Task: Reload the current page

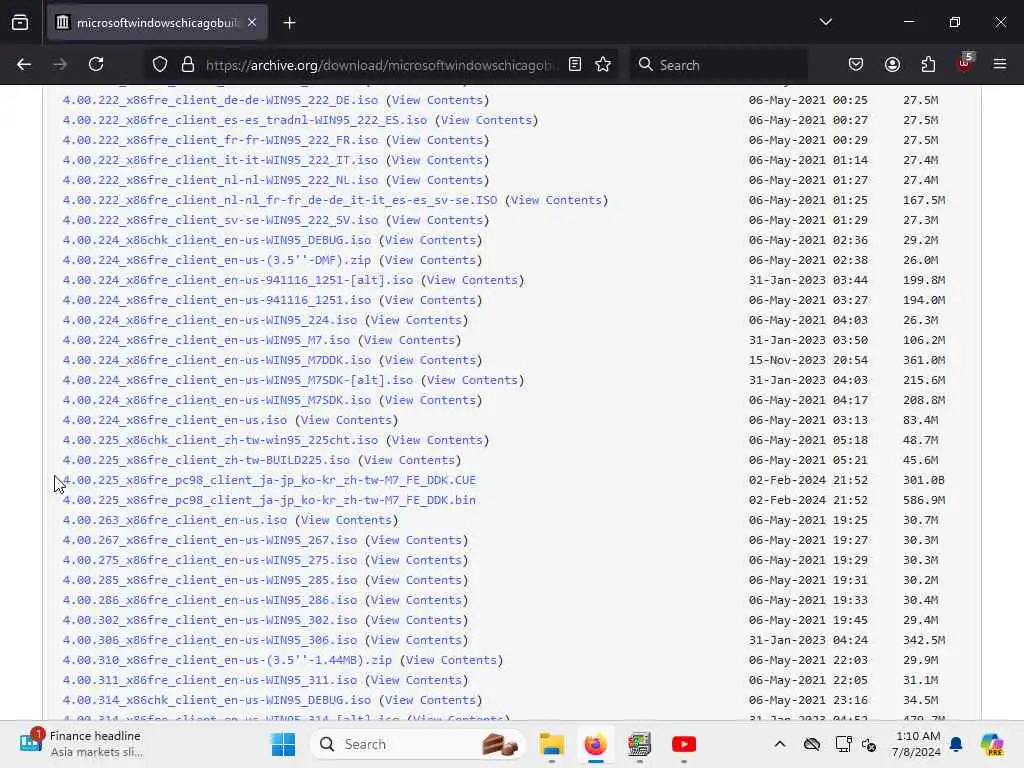Action: tap(96, 65)
